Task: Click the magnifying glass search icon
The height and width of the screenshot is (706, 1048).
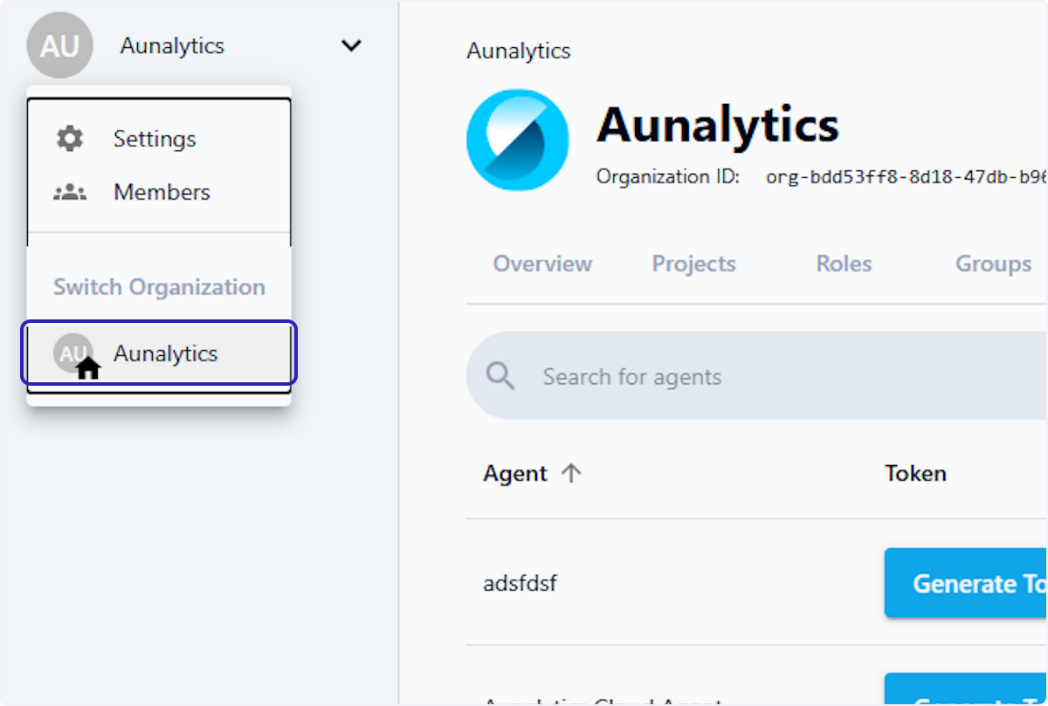Action: pyautogui.click(x=500, y=376)
